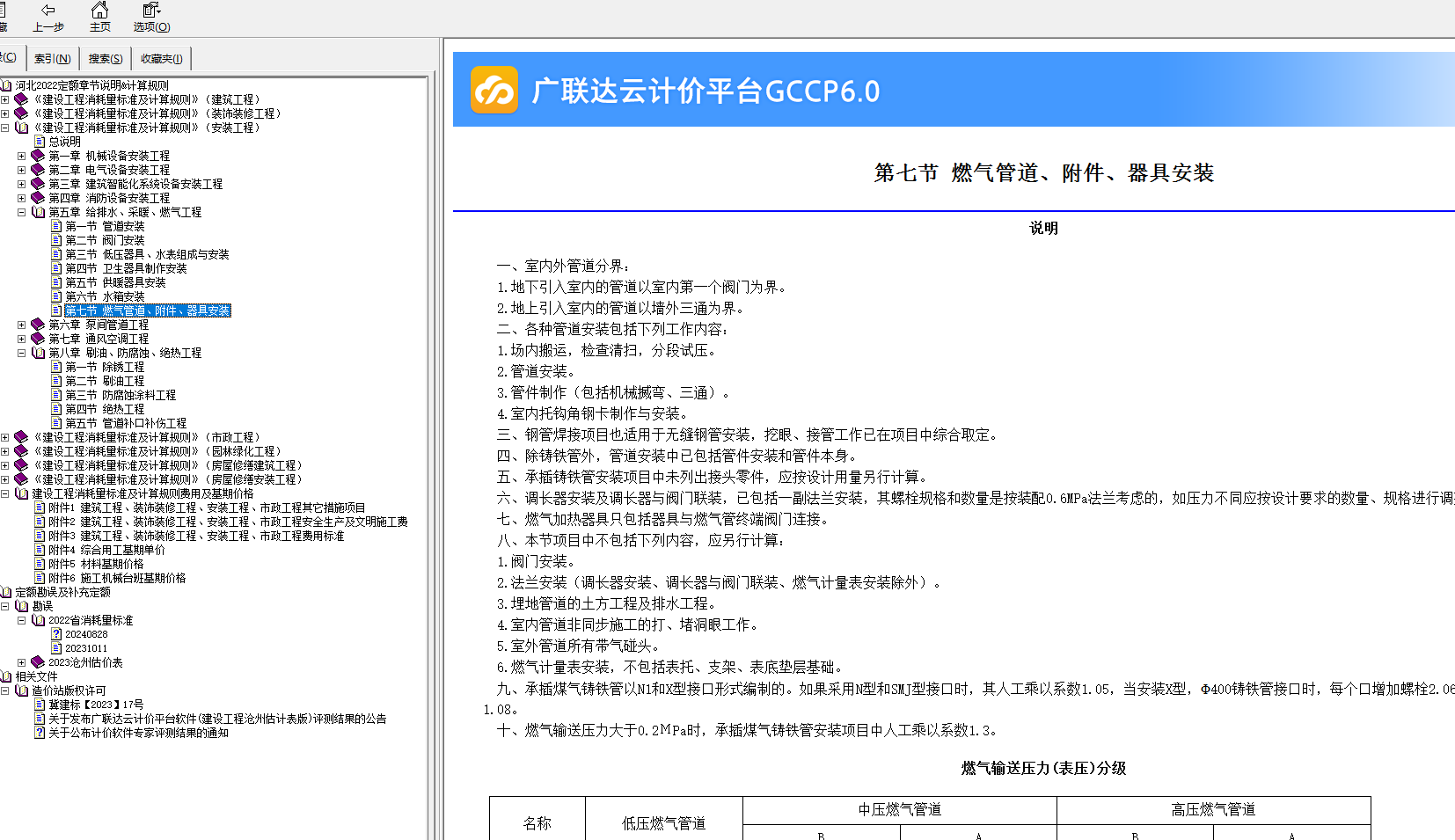This screenshot has height=840, width=1455.
Task: Open 附件2 安全生产及文明施工费
Action: (x=228, y=522)
